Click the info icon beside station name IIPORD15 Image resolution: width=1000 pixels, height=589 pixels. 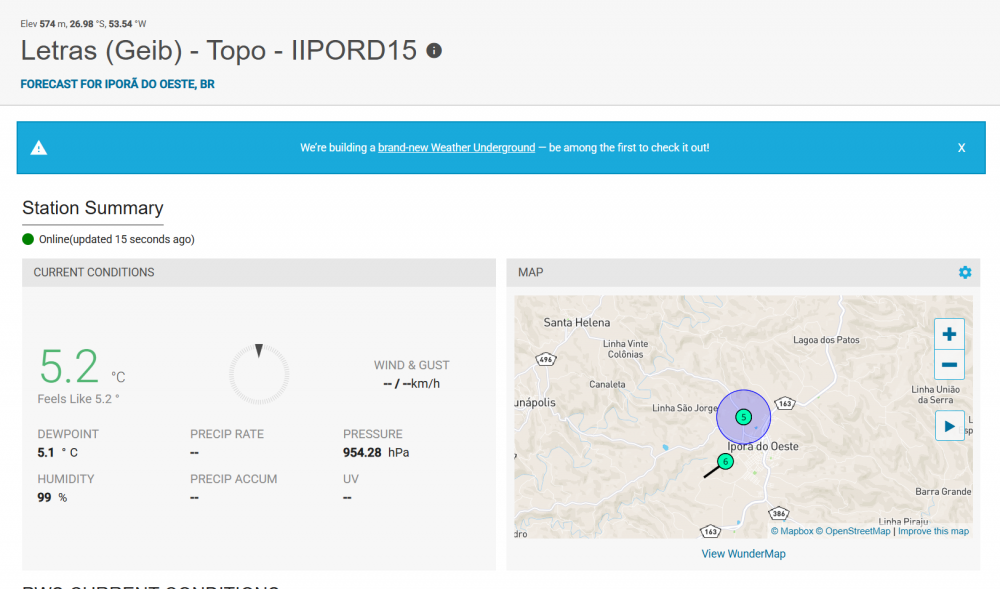point(434,50)
